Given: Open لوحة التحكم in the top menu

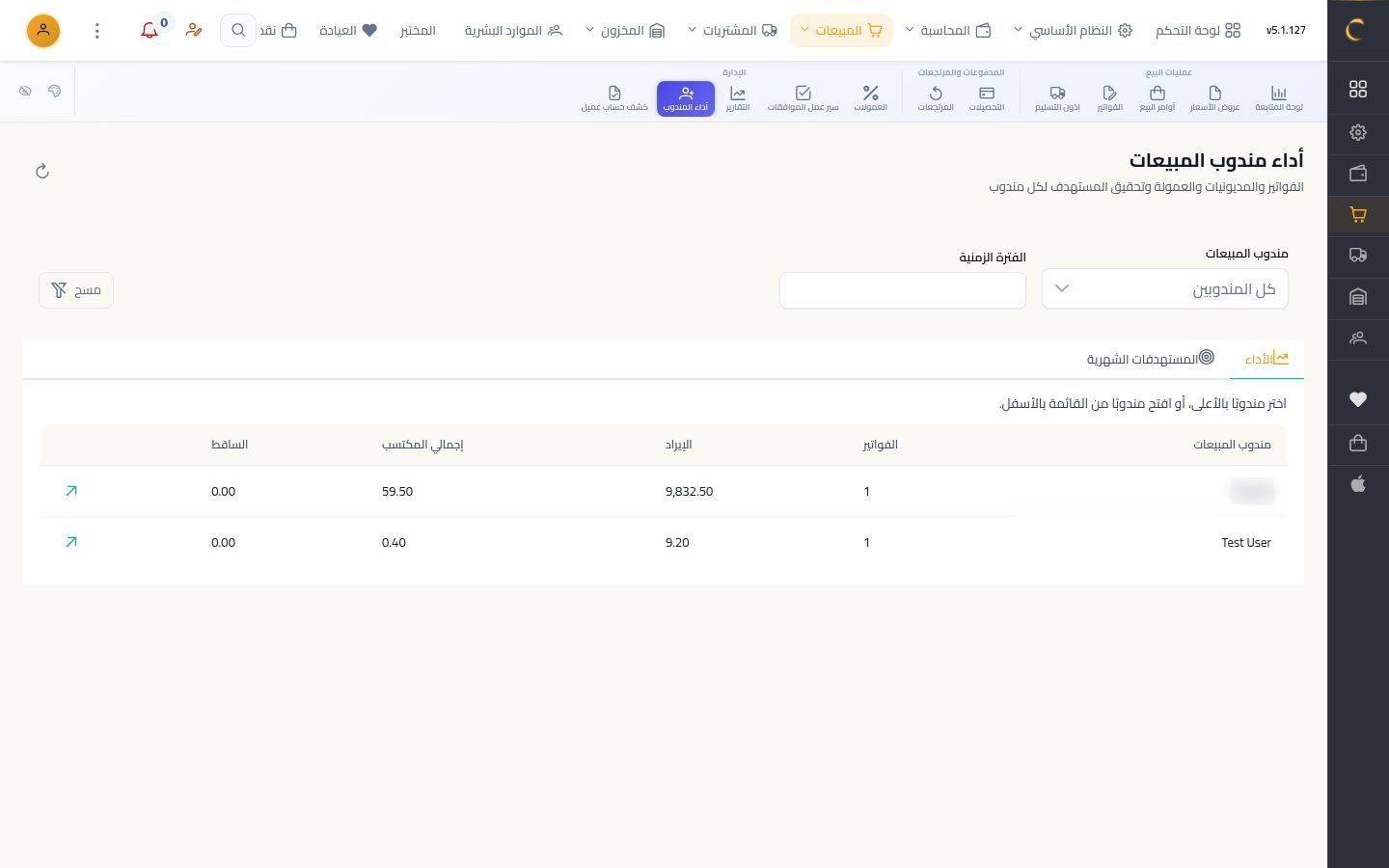Looking at the screenshot, I should 1199,31.
